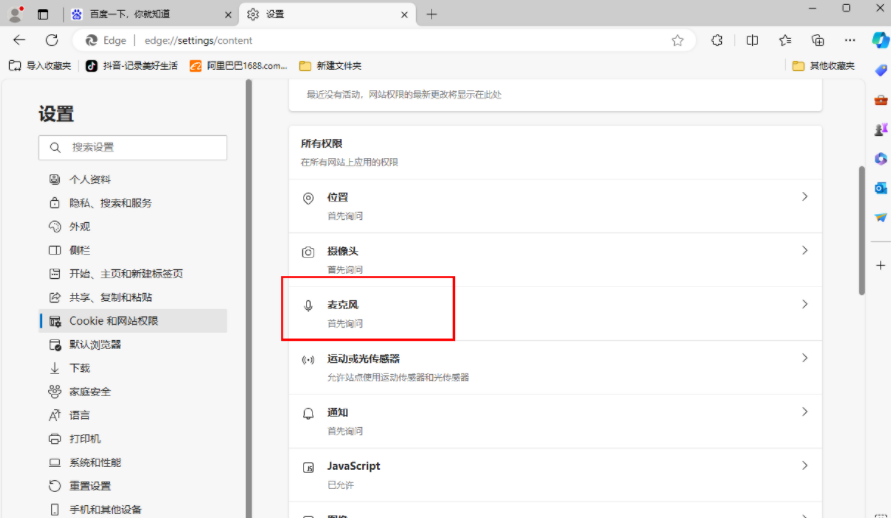Expand the 通知 permission chevron
This screenshot has width=891, height=518.
point(805,412)
